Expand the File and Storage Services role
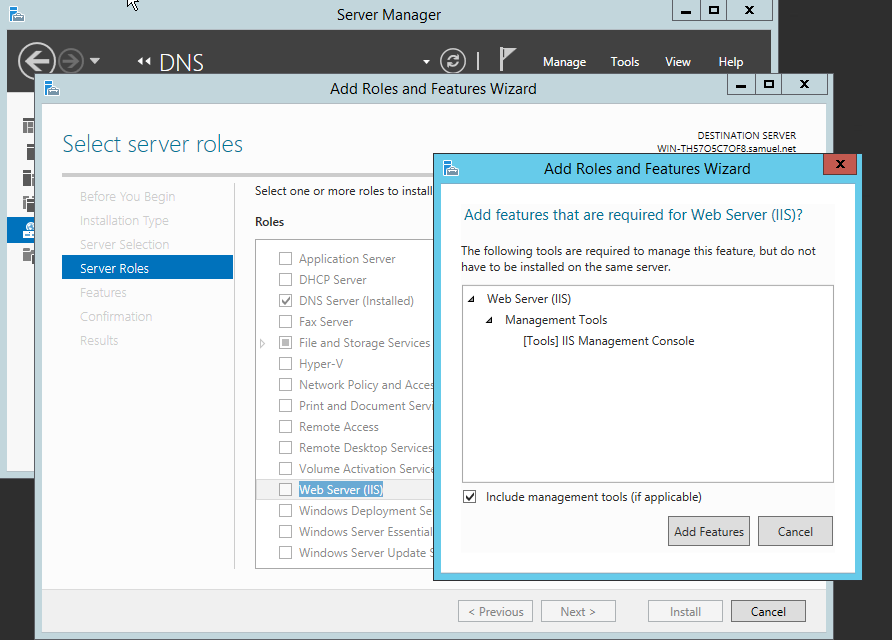 coord(261,342)
